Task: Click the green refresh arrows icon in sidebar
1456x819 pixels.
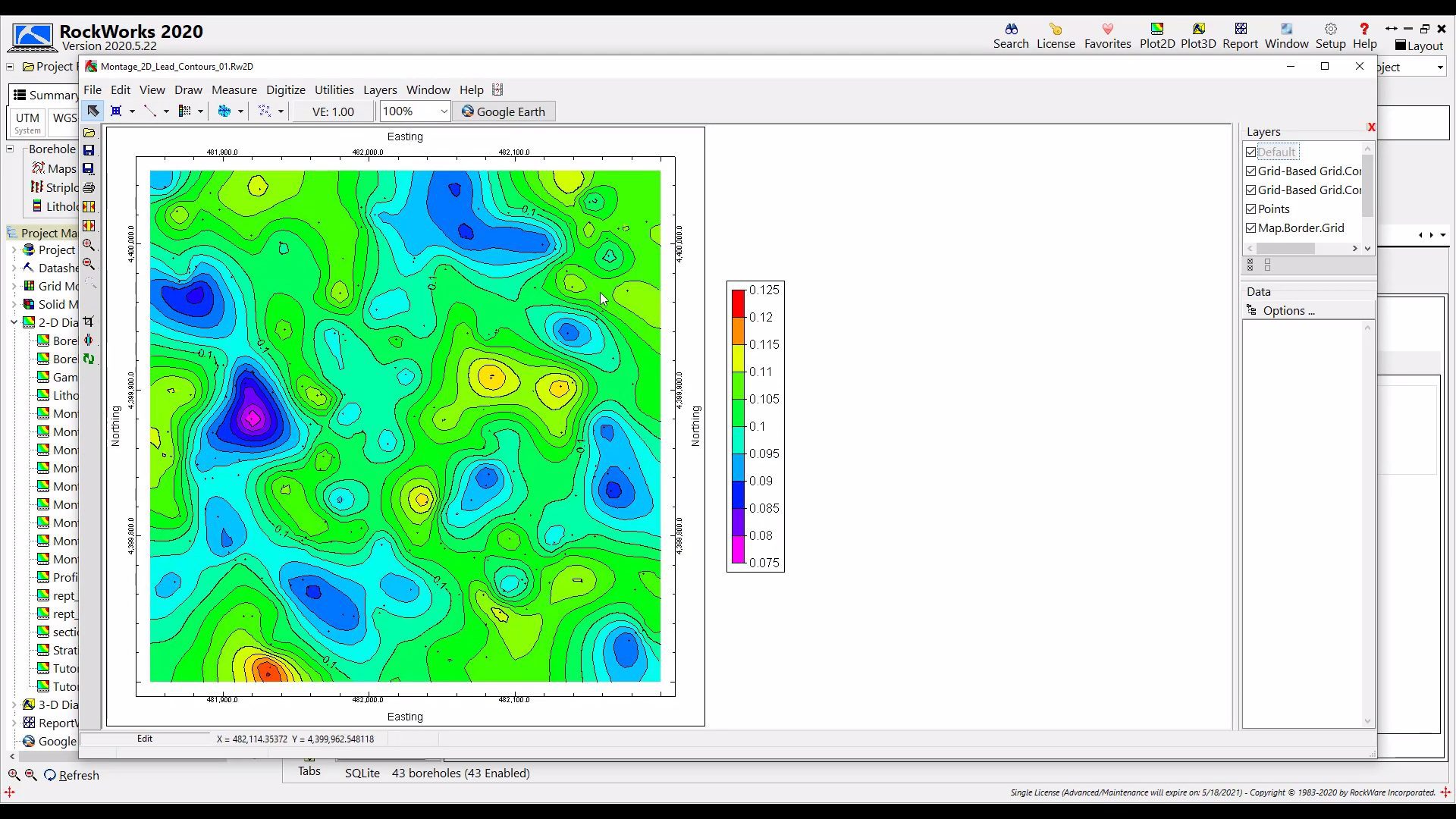Action: pos(89,359)
